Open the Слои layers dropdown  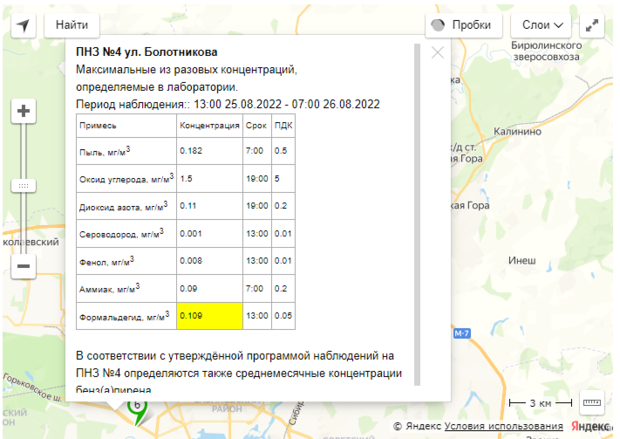point(543,25)
